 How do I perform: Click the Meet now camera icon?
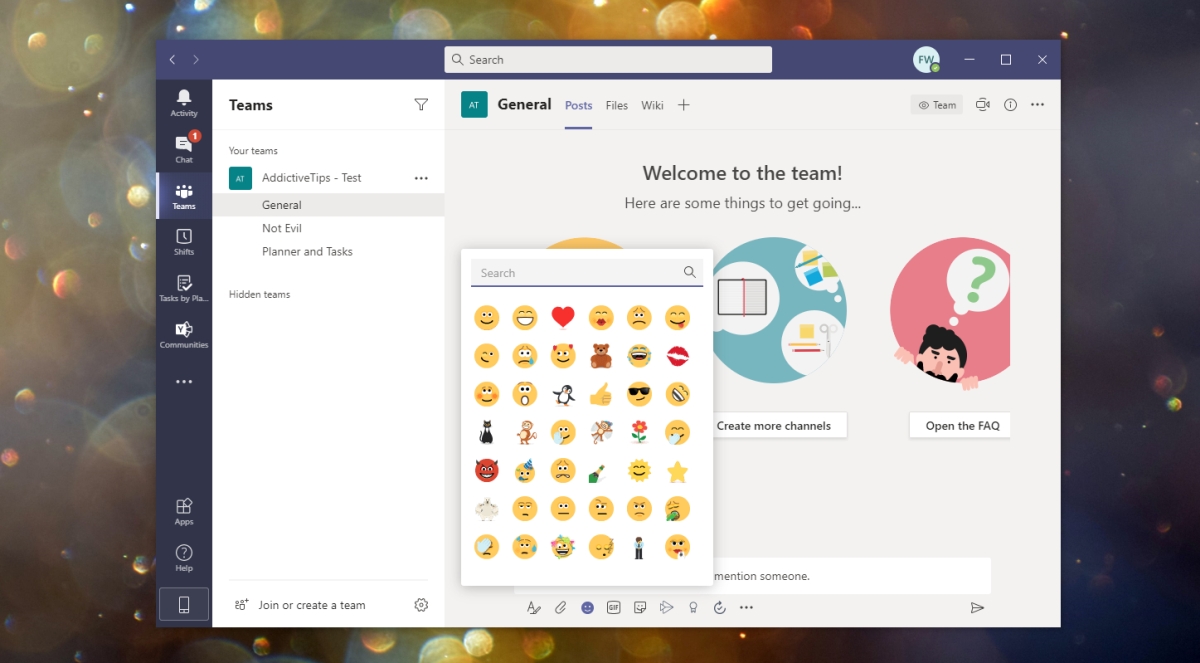(983, 105)
